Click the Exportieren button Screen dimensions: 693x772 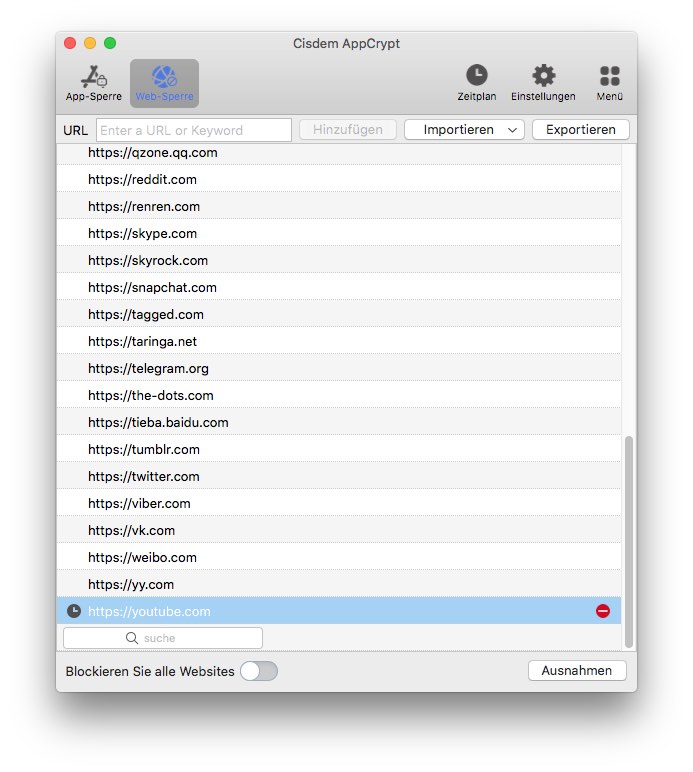[x=580, y=130]
